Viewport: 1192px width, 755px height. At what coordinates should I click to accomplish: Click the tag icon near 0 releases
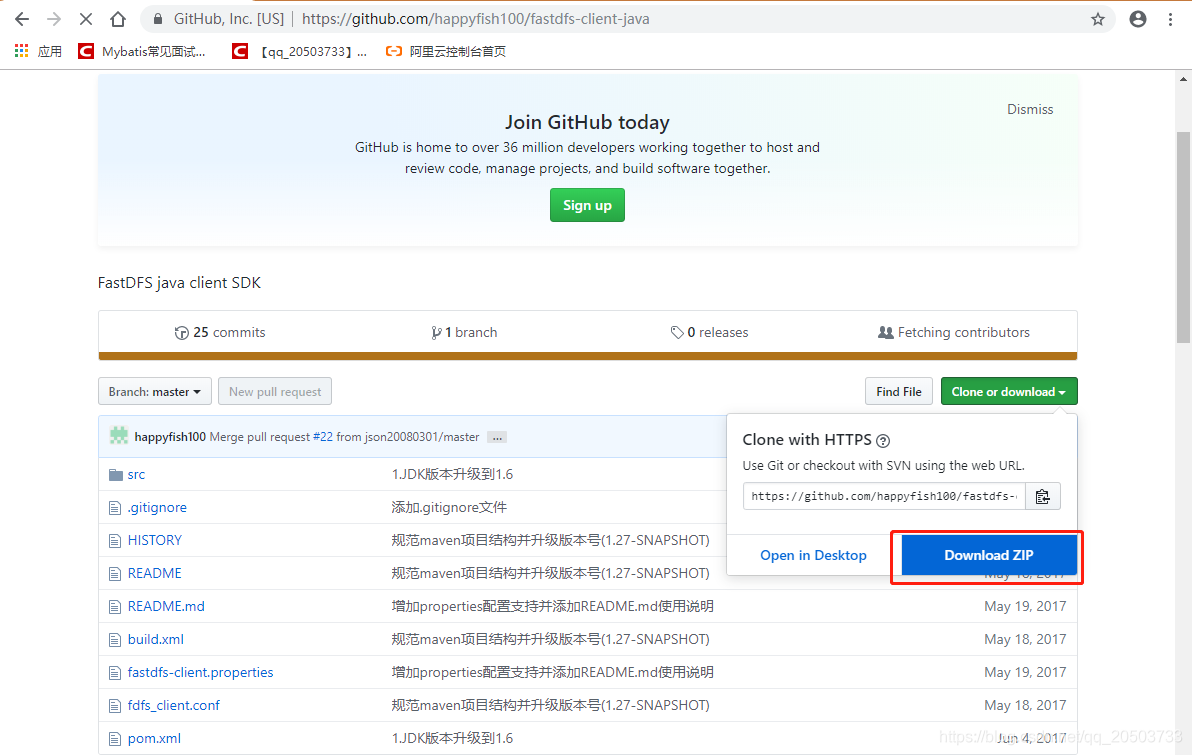677,332
